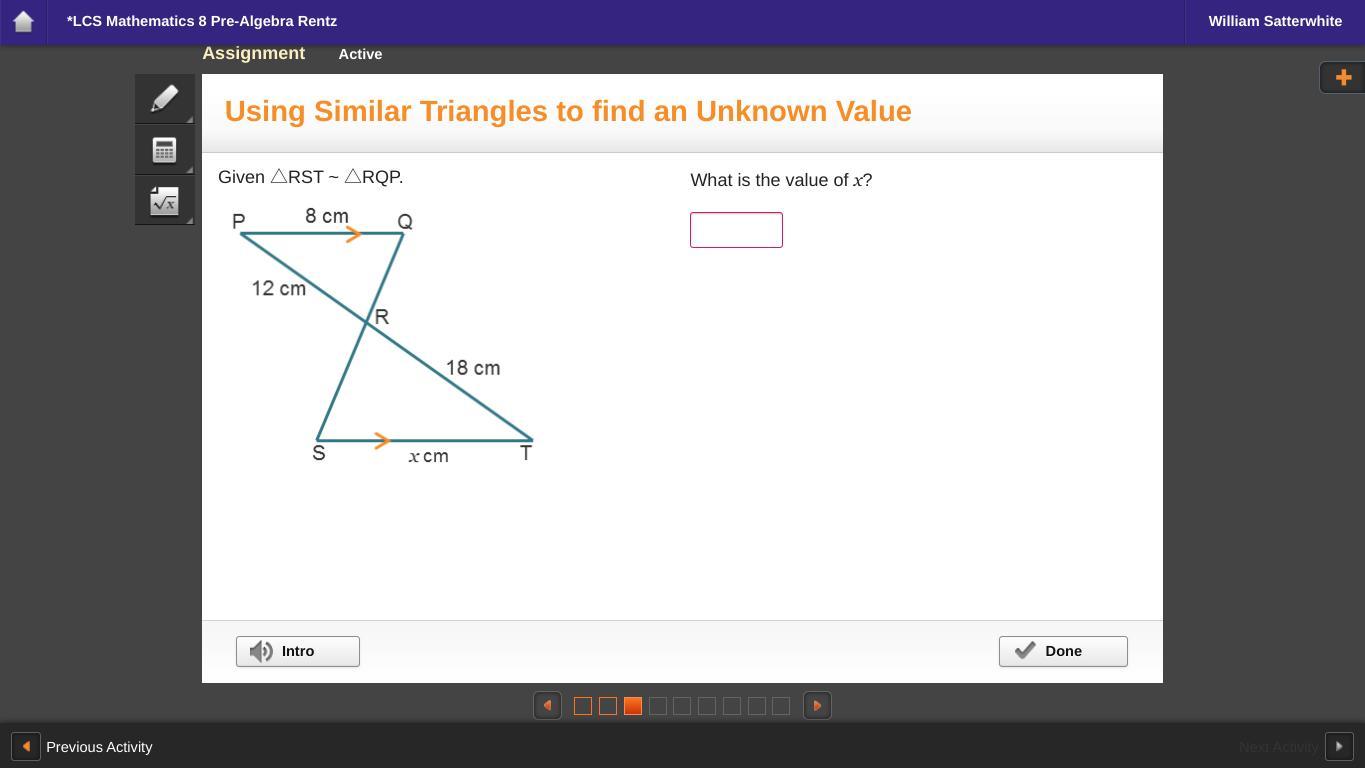Click the 12 cm label in diagram
Viewport: 1365px width, 768px height.
point(279,288)
